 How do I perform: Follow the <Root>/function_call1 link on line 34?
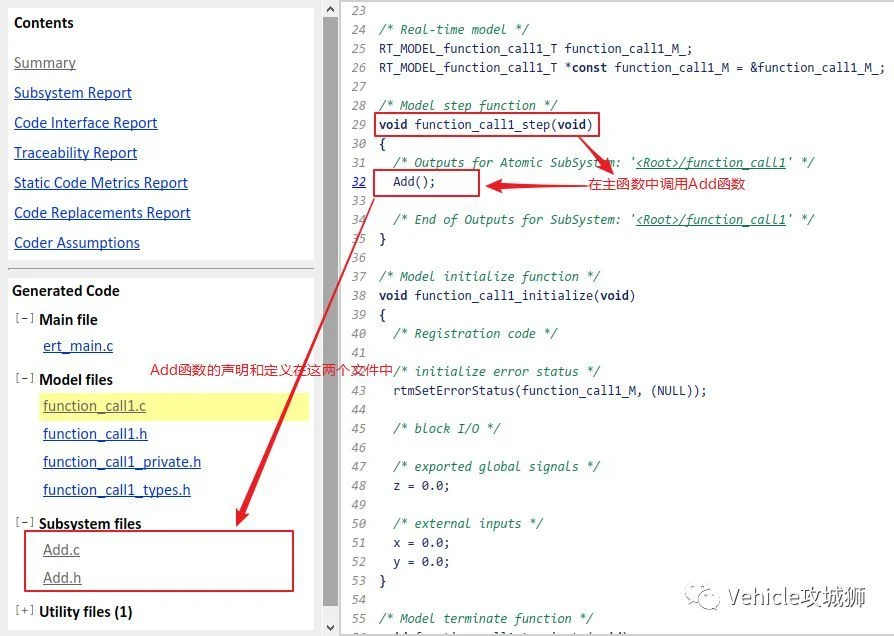click(710, 220)
